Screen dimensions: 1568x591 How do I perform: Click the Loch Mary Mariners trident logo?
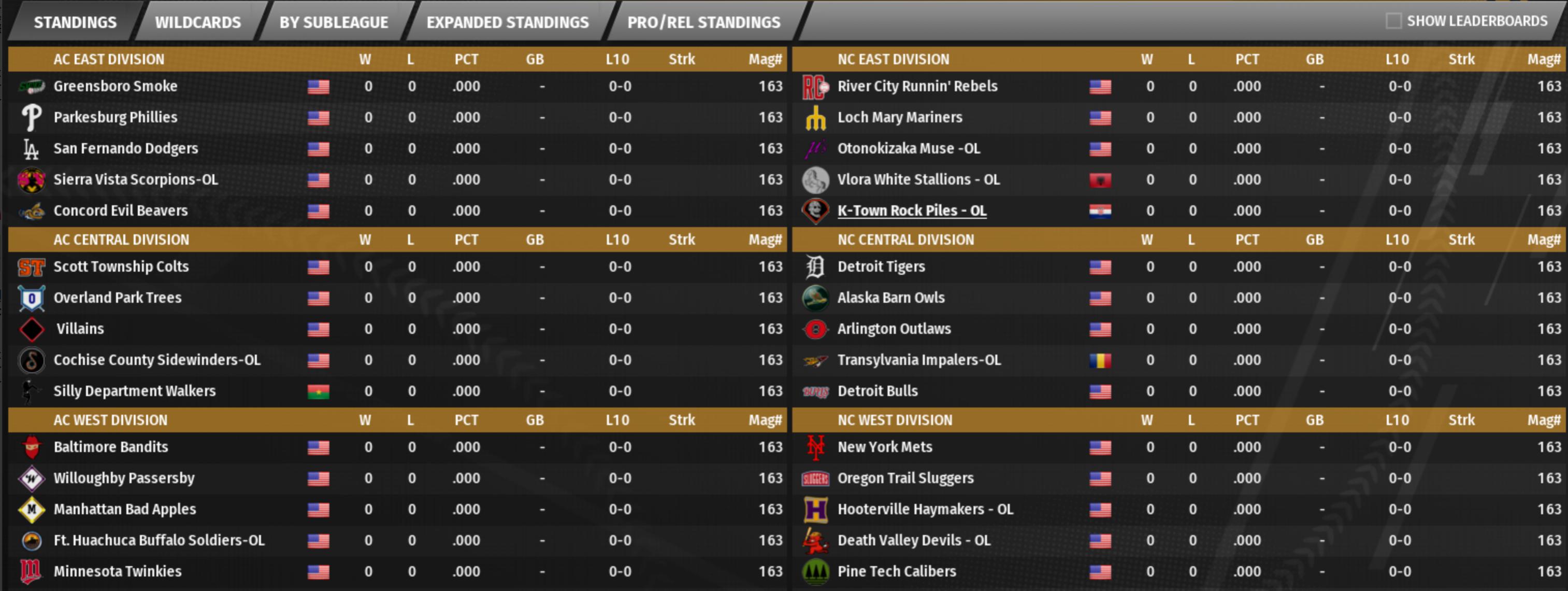[x=815, y=118]
